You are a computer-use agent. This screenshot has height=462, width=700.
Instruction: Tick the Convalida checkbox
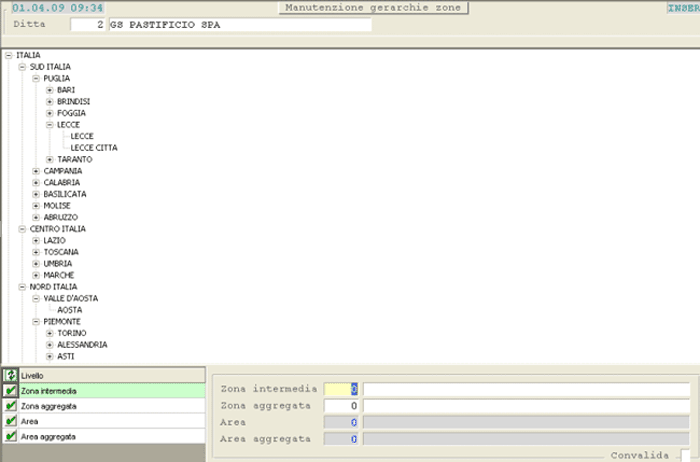point(682,454)
